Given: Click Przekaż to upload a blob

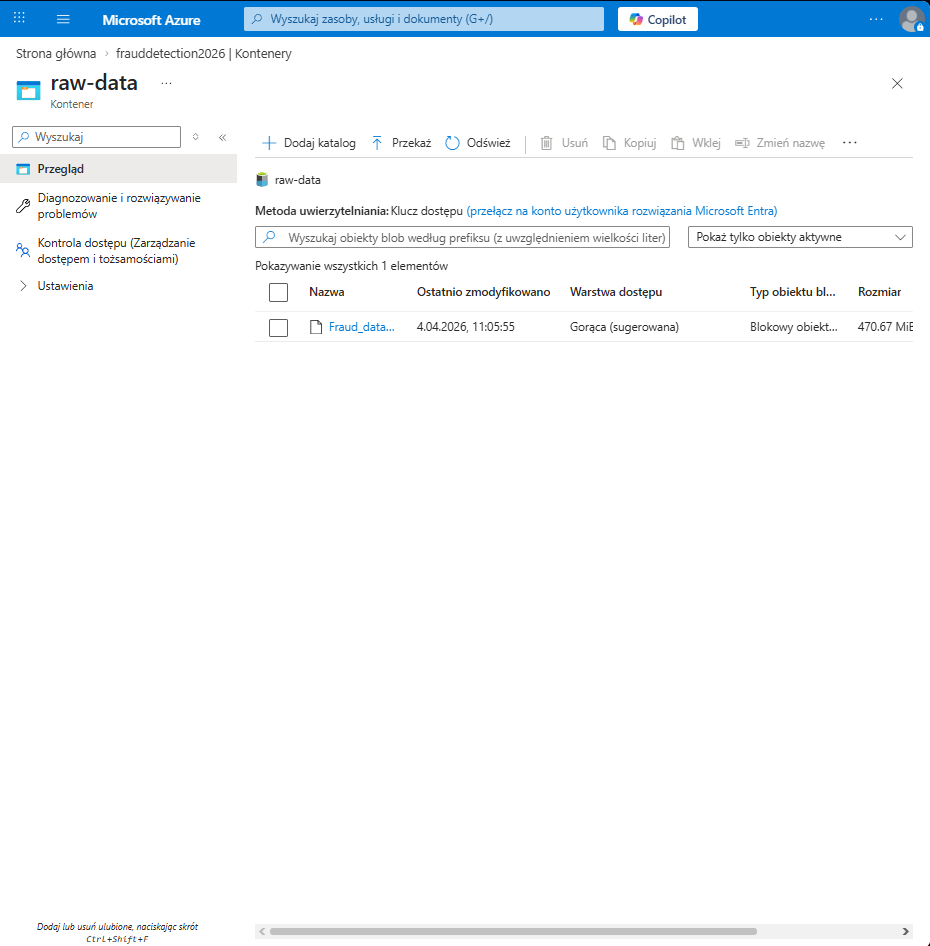Looking at the screenshot, I should click(x=401, y=143).
